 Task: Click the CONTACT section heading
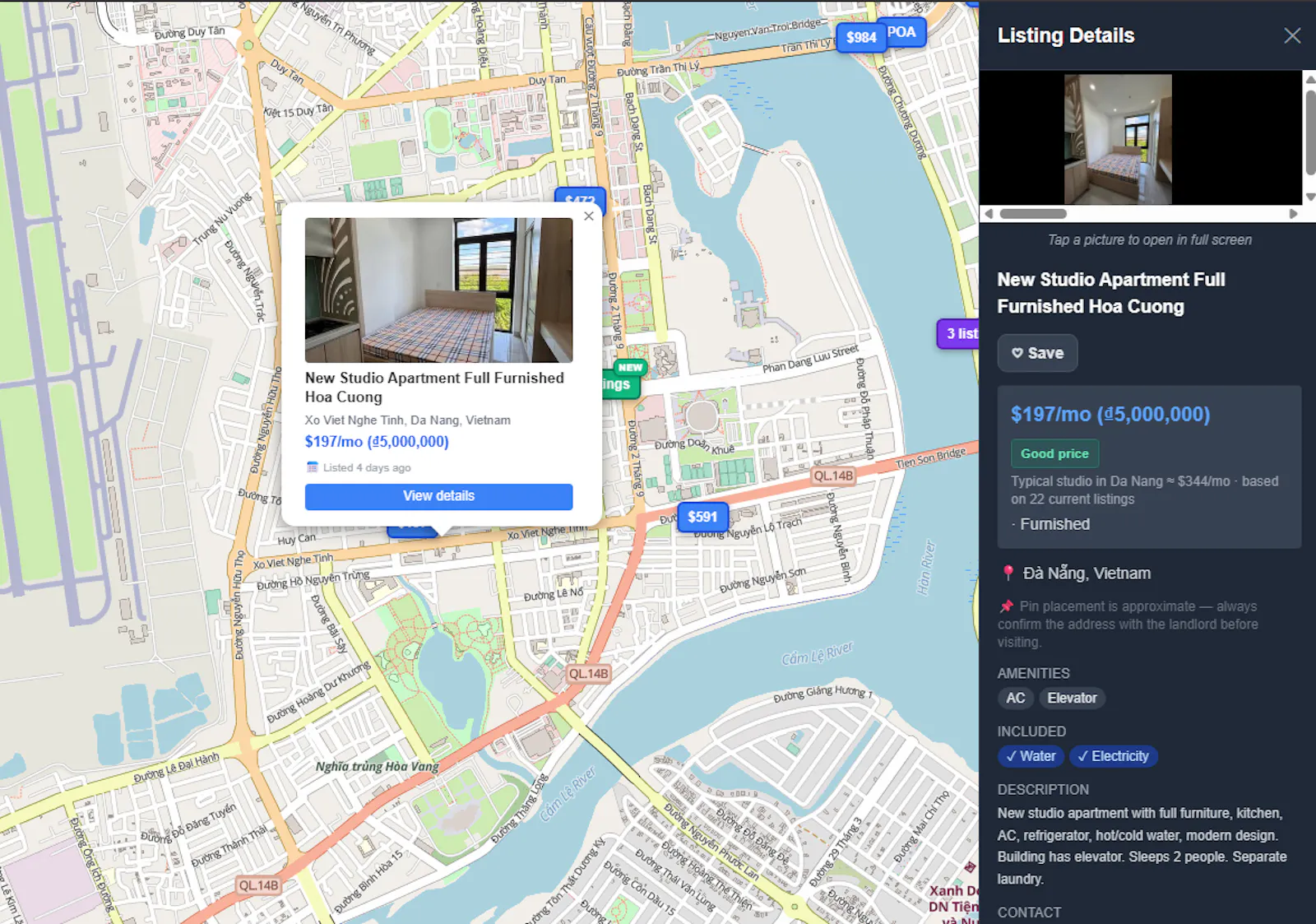click(1029, 912)
